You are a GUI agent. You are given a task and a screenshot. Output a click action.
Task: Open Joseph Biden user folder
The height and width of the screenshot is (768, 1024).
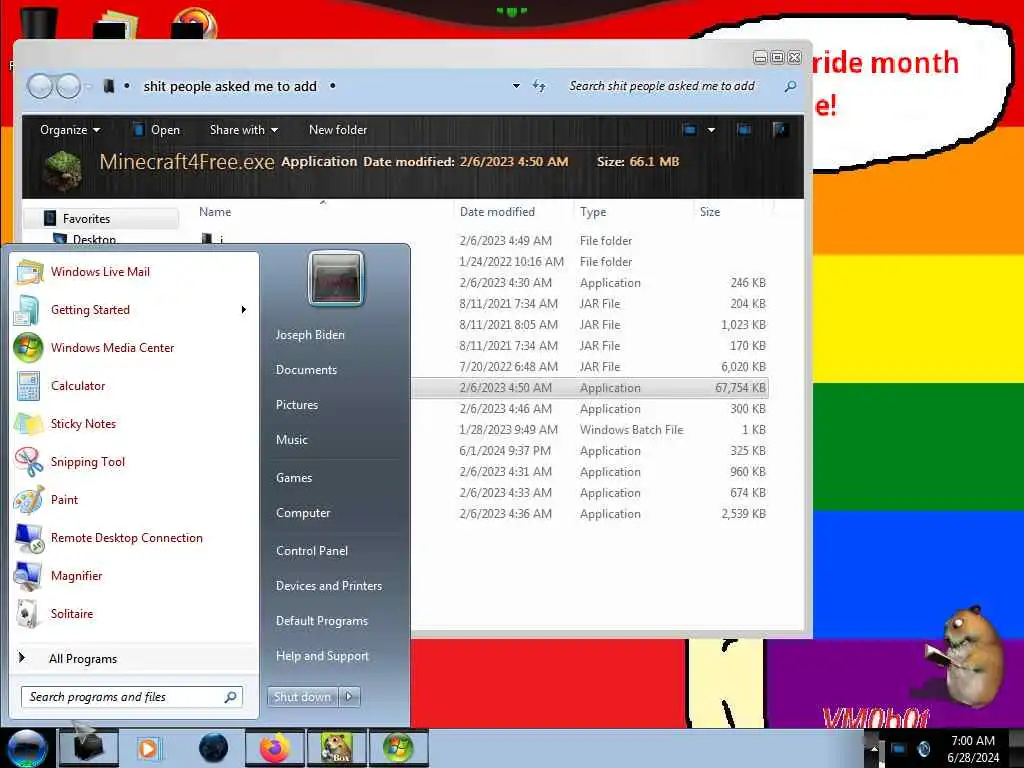coord(310,335)
